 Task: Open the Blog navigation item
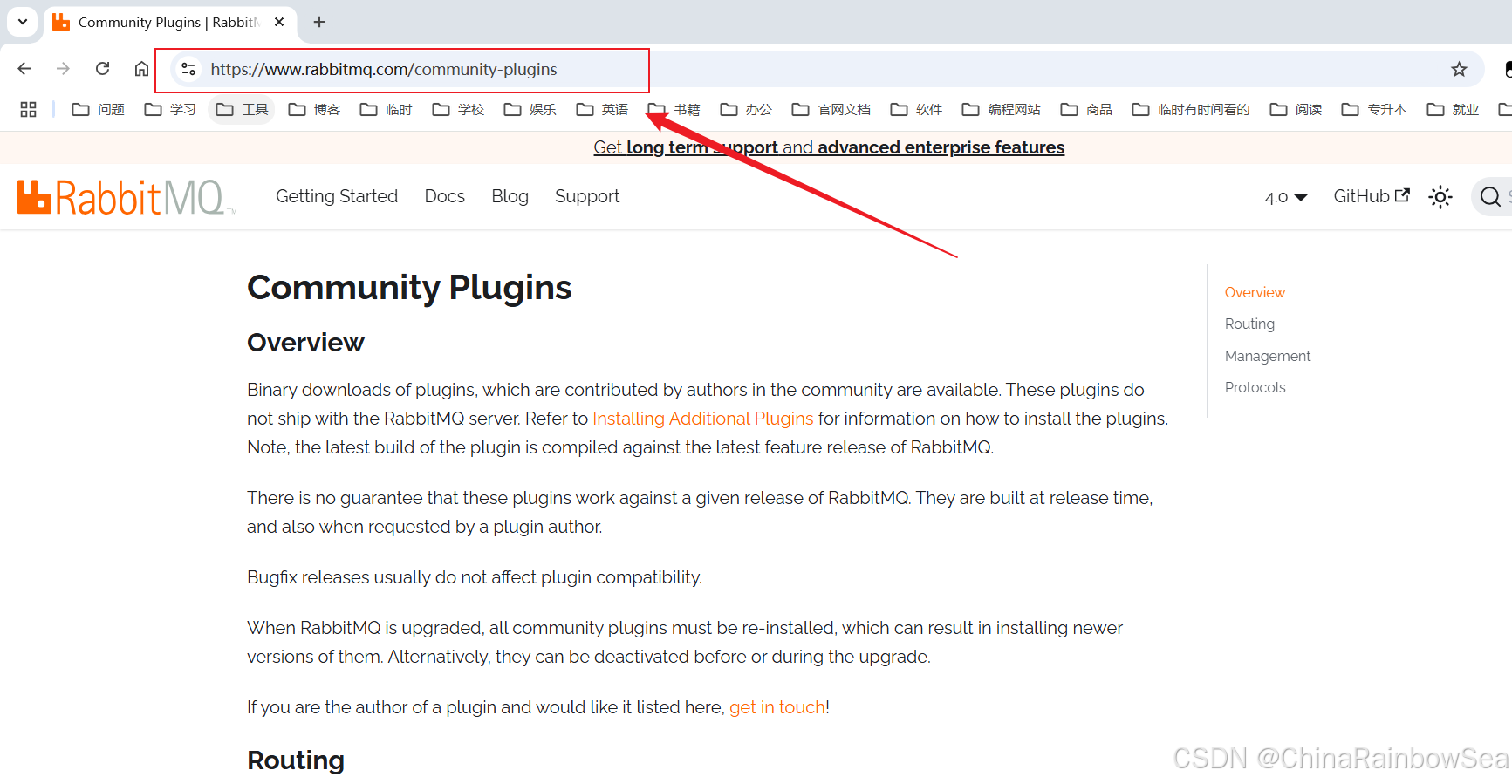pos(510,196)
